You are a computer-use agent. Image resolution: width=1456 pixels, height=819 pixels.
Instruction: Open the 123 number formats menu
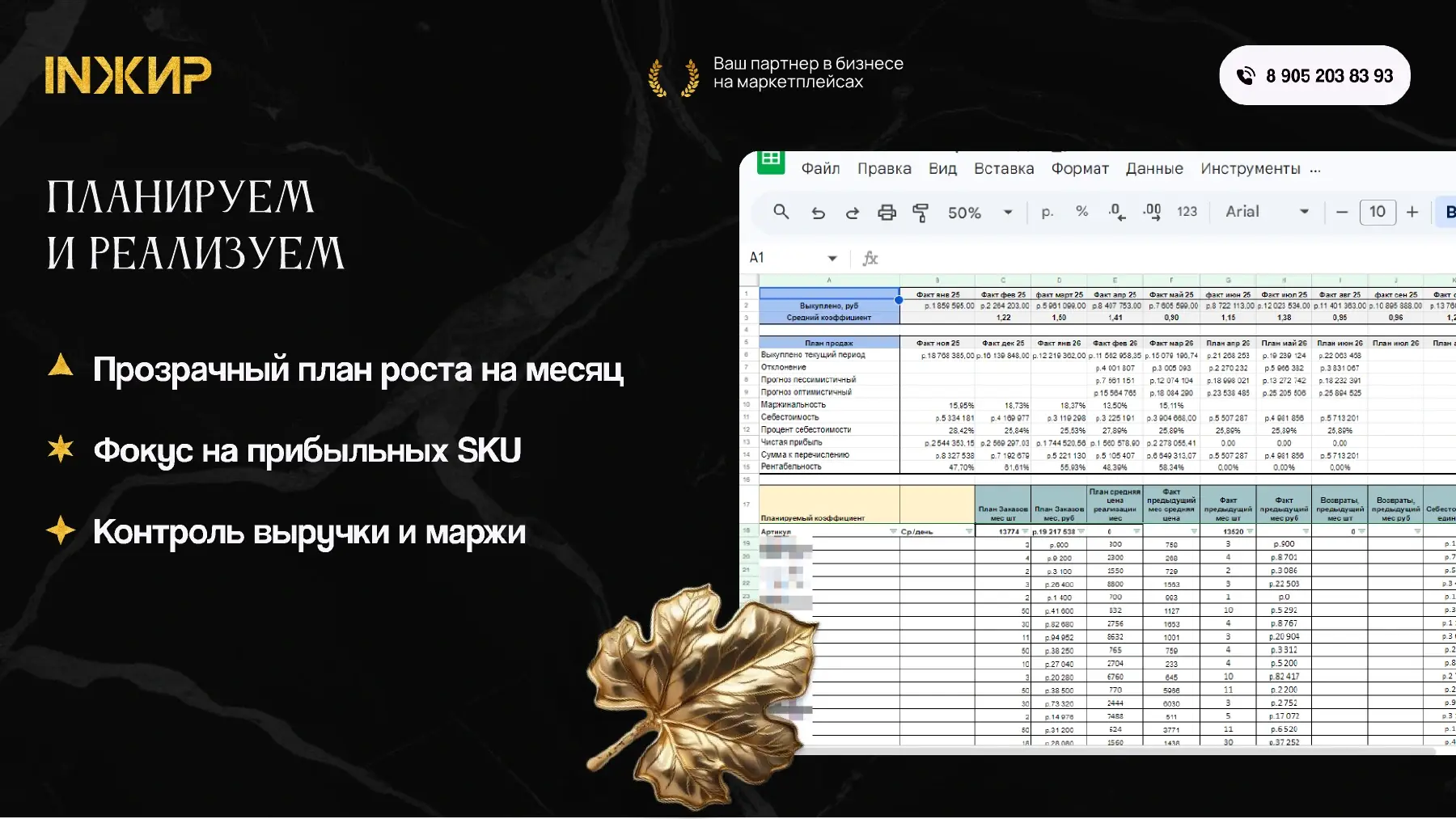1187,212
